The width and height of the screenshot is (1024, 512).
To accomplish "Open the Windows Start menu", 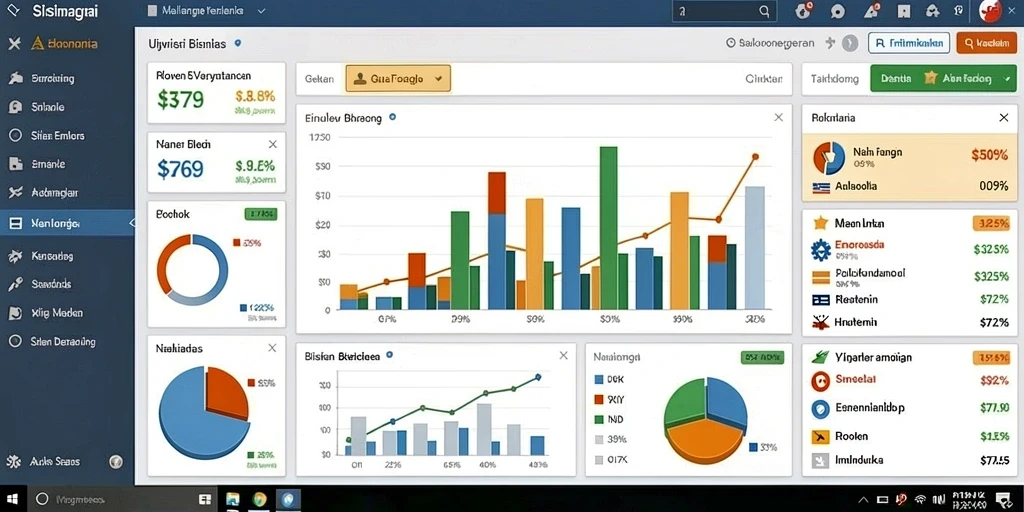I will click(12, 499).
